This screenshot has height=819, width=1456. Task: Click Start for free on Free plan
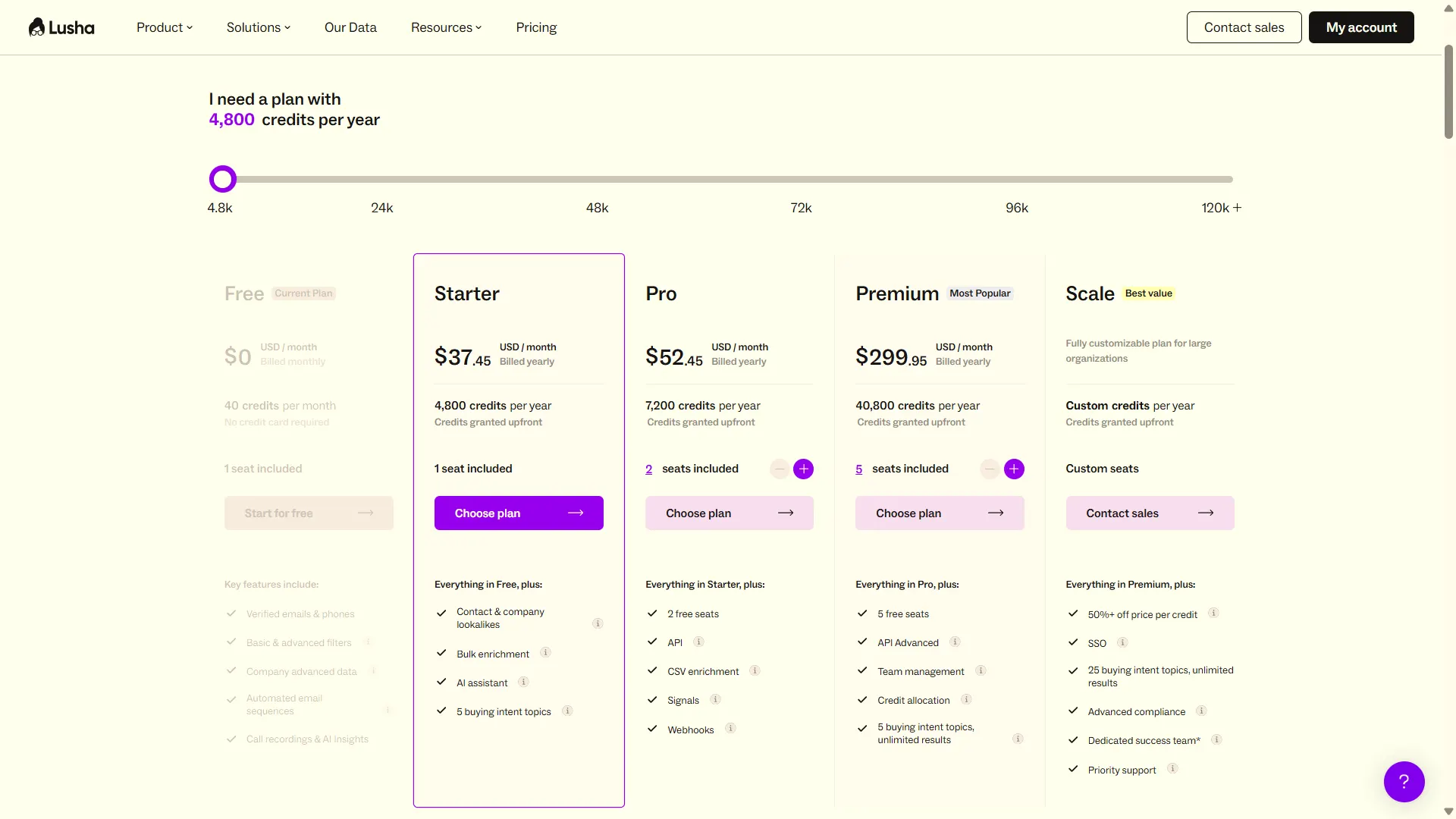pos(309,513)
